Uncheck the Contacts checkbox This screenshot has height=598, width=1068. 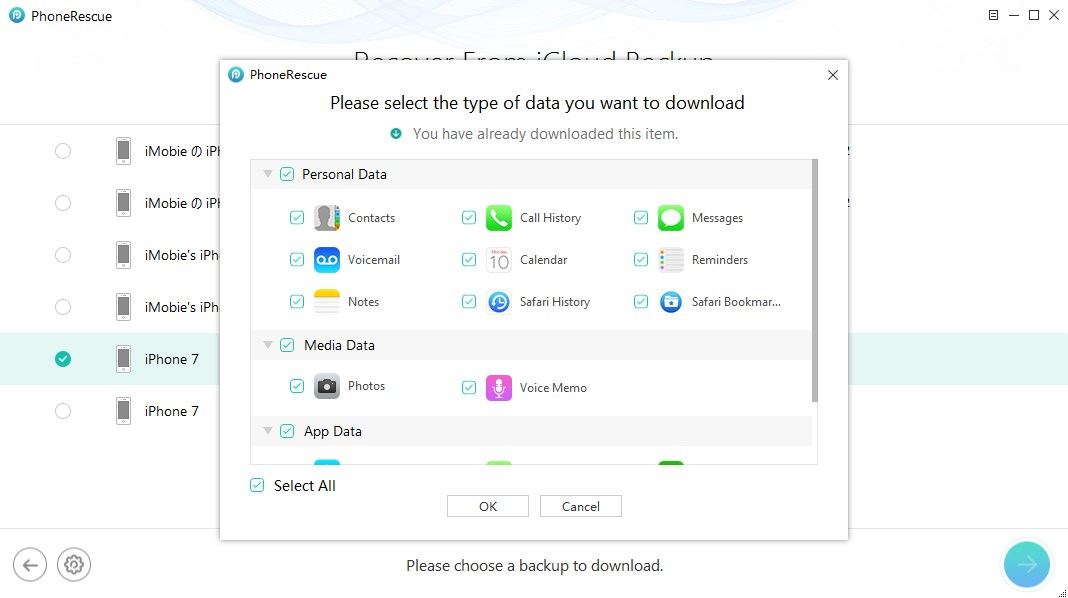[297, 218]
